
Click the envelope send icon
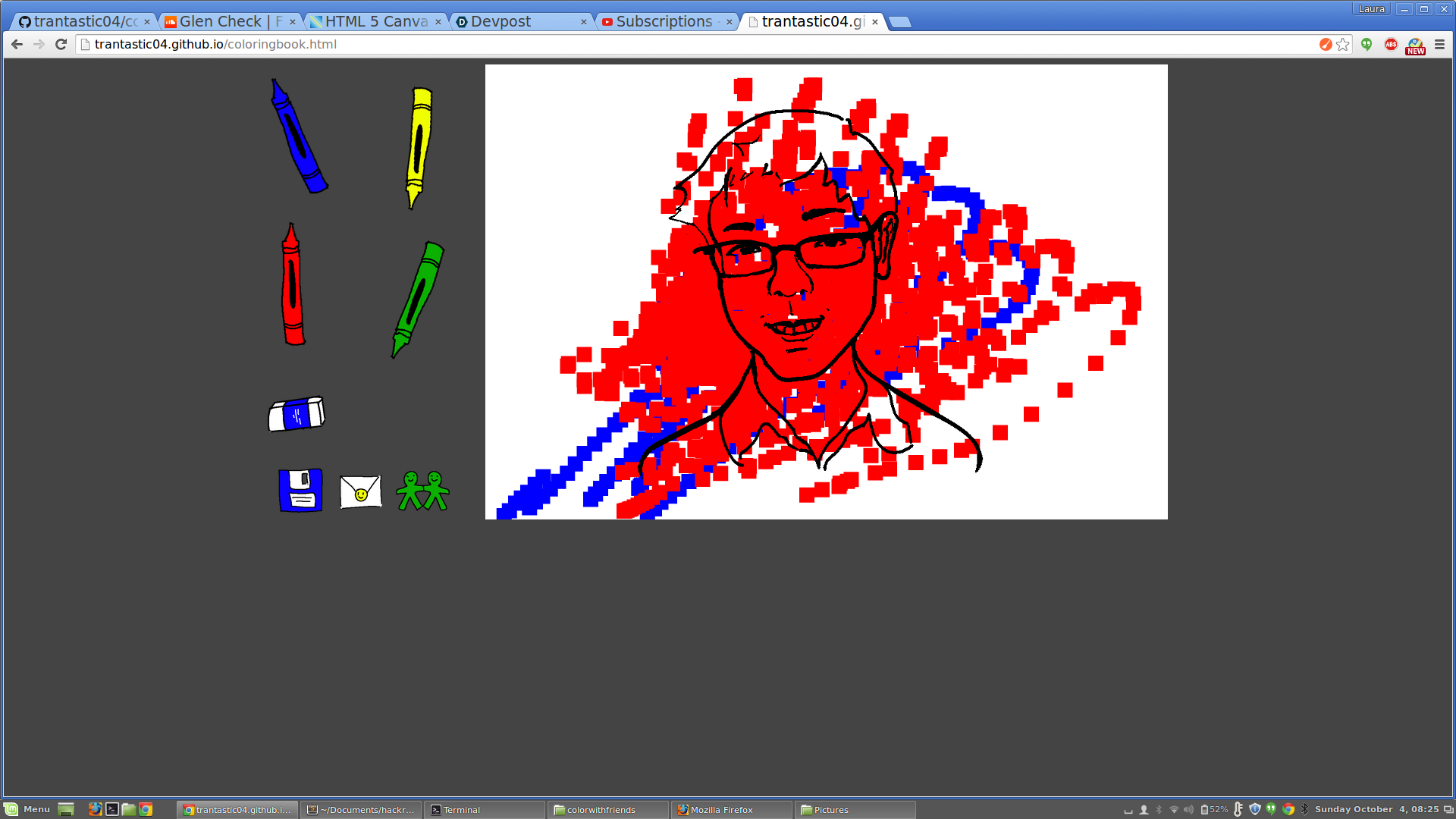pyautogui.click(x=361, y=492)
